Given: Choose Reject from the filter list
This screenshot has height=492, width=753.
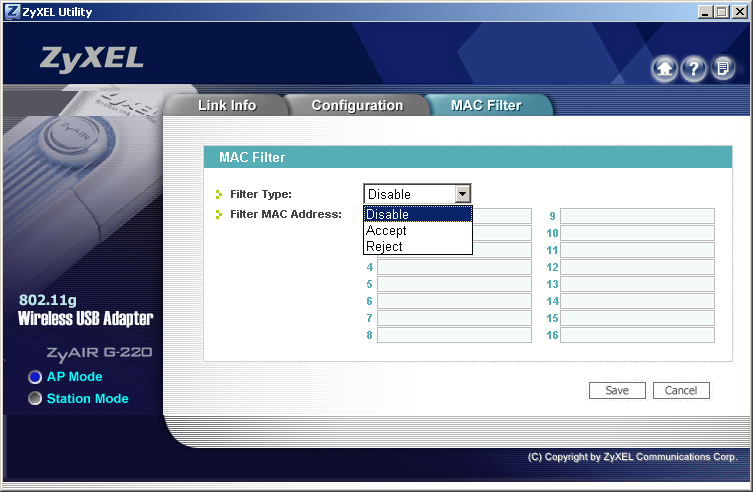Looking at the screenshot, I should tap(418, 246).
